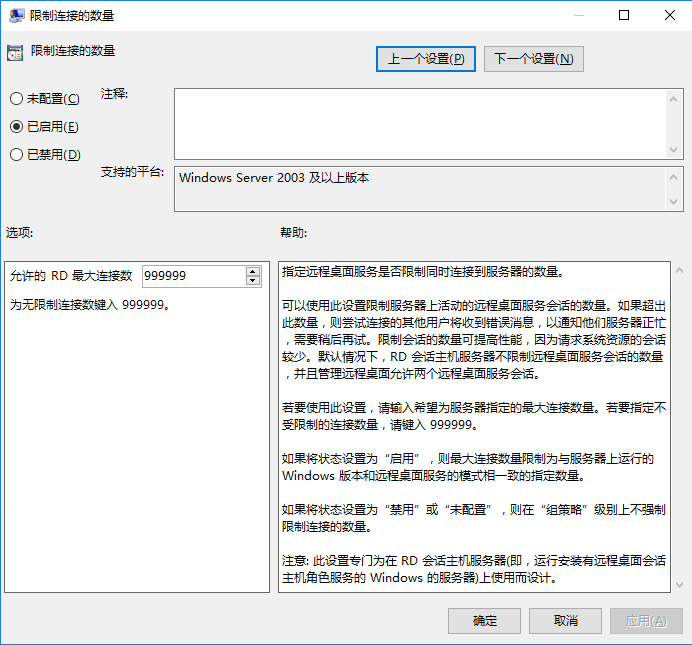Minimize the 限制连接的数量 window
The height and width of the screenshot is (645, 692).
pos(579,15)
